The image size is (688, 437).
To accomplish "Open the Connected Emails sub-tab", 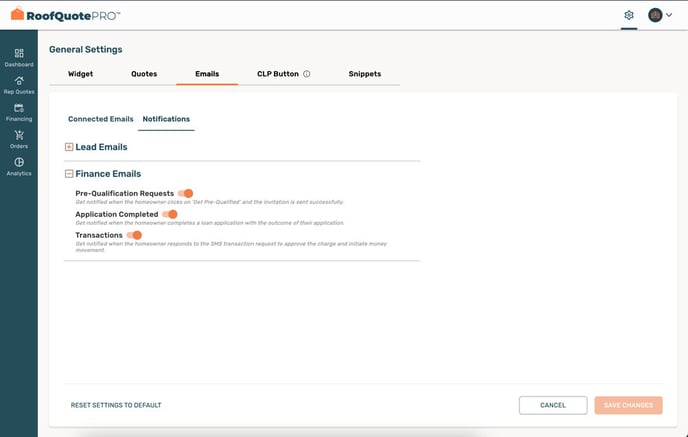I will point(100,119).
